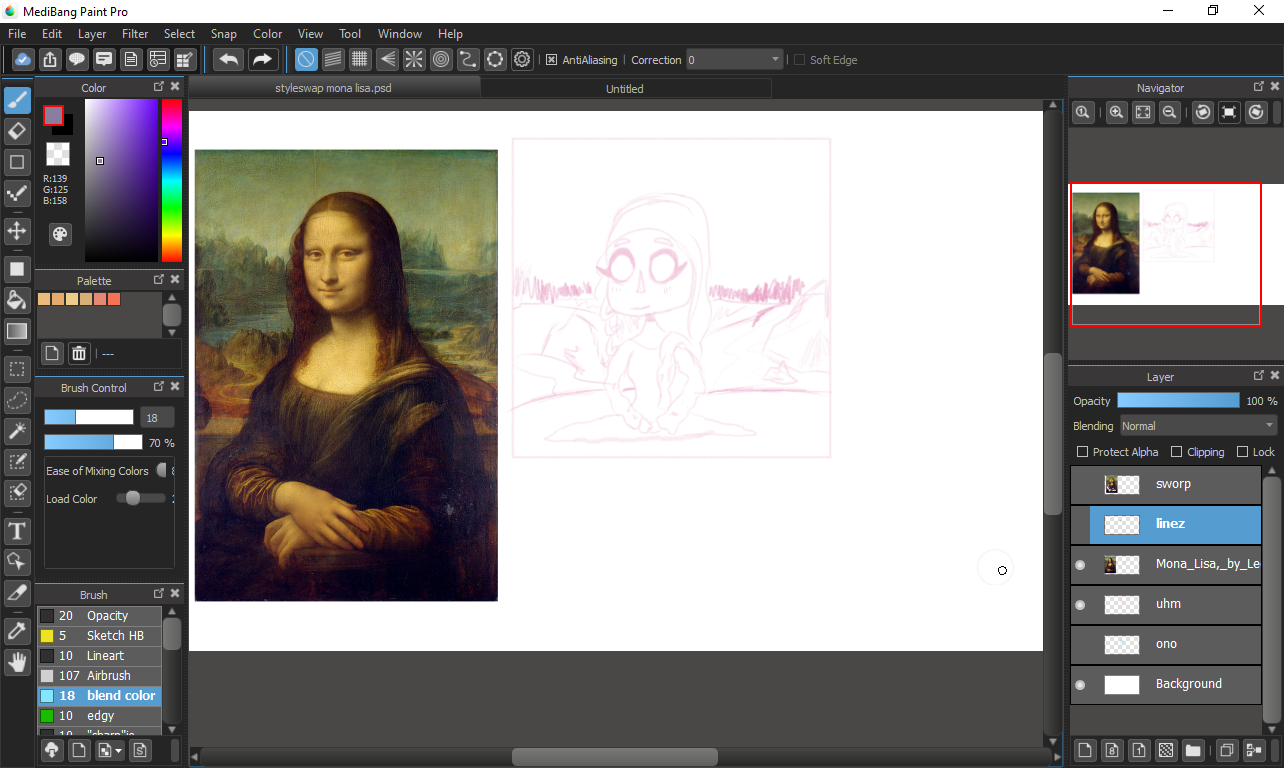Open the Filter menu
1284x768 pixels.
coord(135,34)
